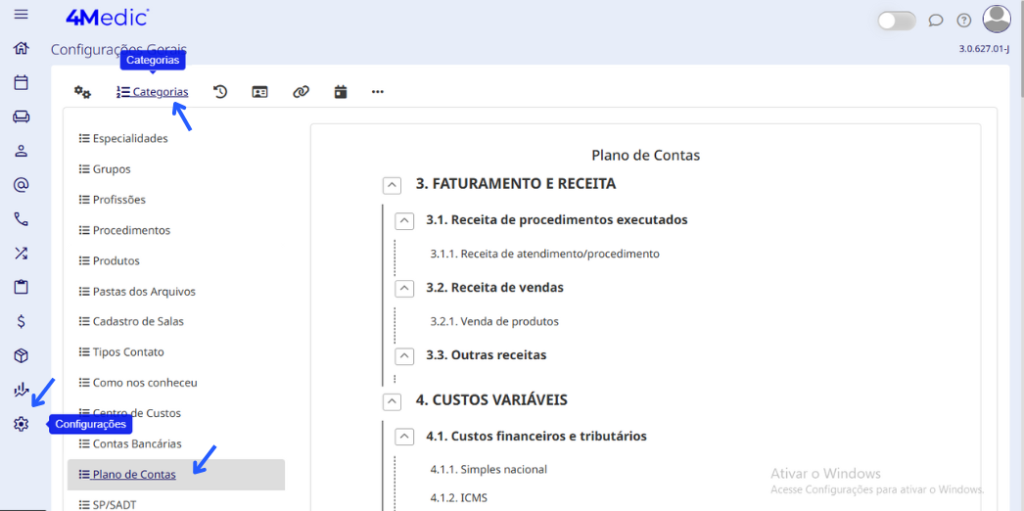Open the history clock icon in the toolbar
This screenshot has width=1024, height=511.
point(220,92)
